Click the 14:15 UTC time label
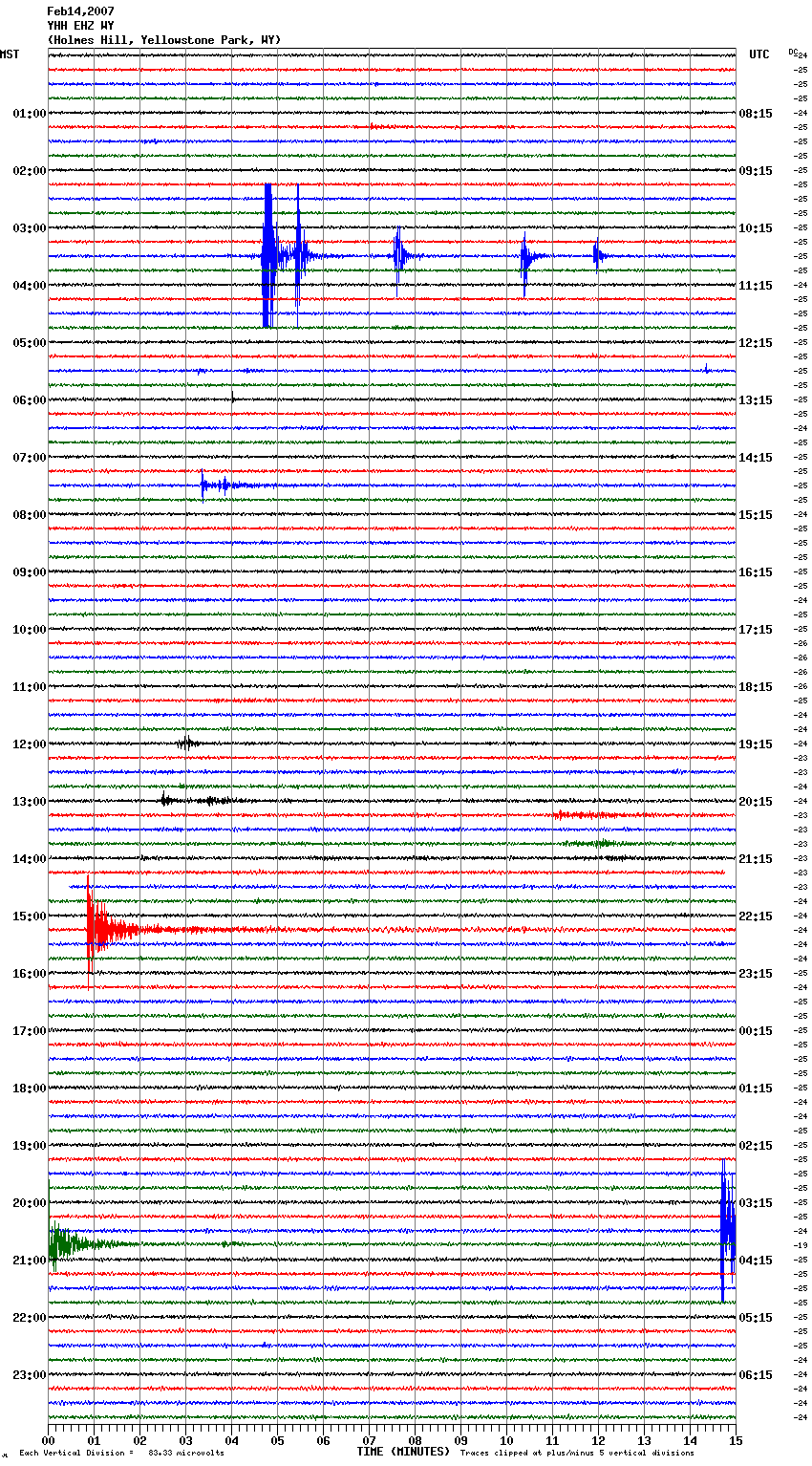The height and width of the screenshot is (1466, 812). (x=756, y=458)
